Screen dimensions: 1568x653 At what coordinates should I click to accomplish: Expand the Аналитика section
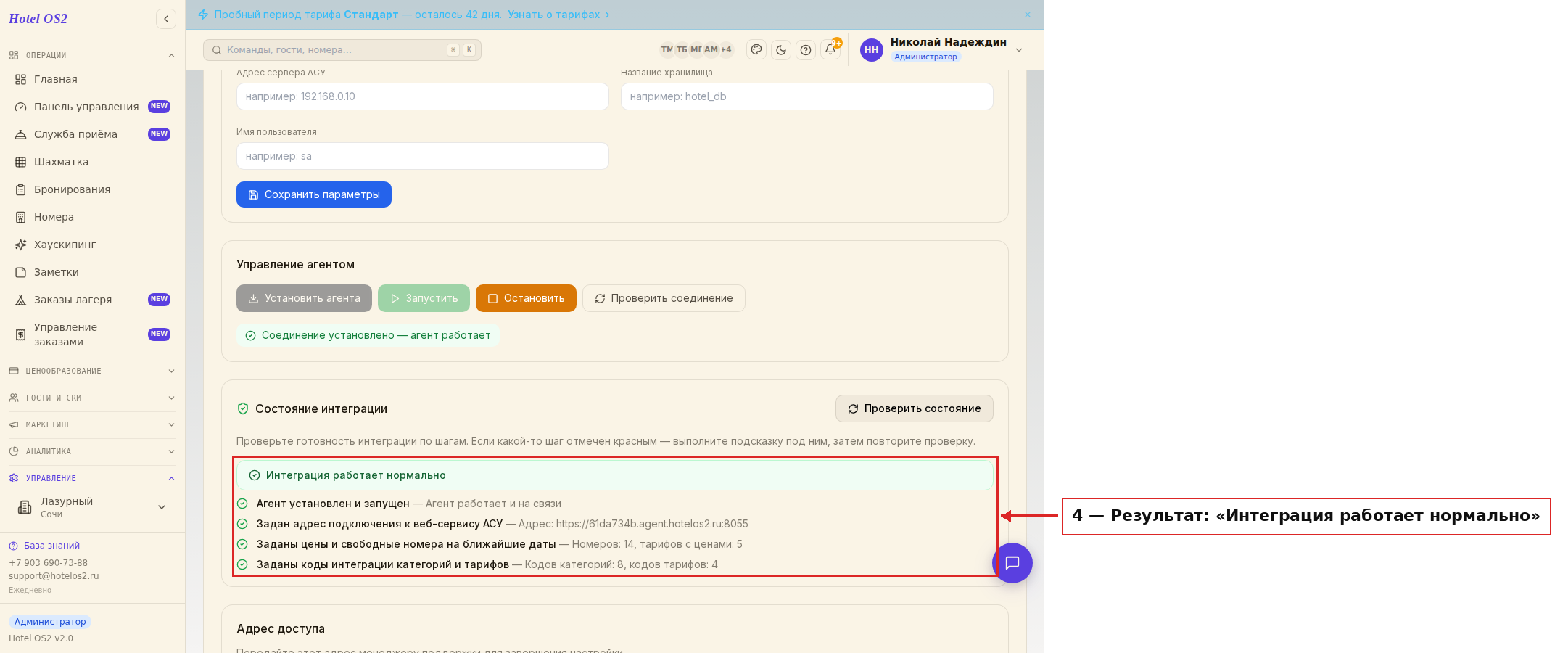[92, 451]
